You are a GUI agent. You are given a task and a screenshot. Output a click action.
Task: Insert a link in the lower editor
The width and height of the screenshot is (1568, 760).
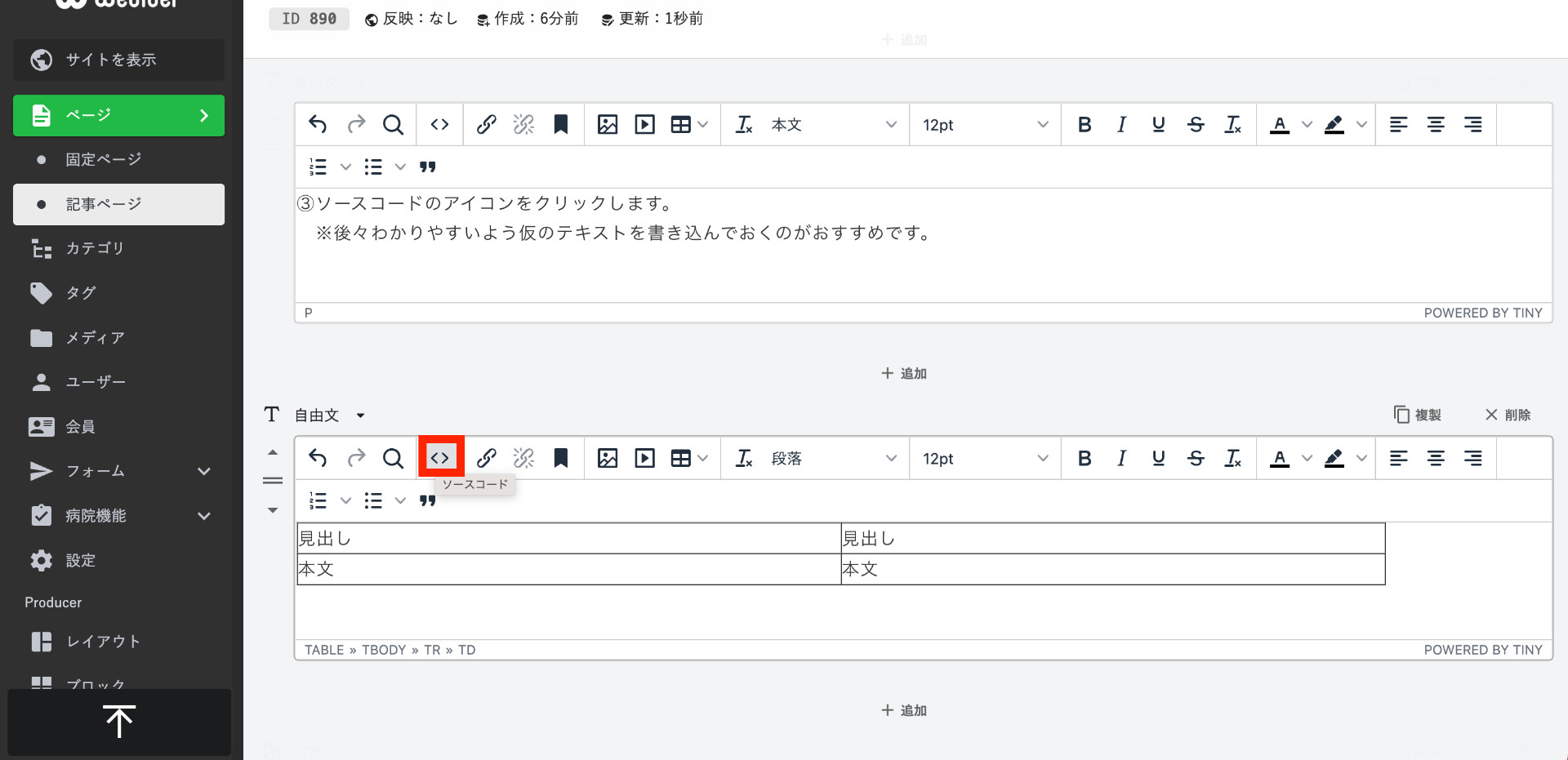click(486, 459)
